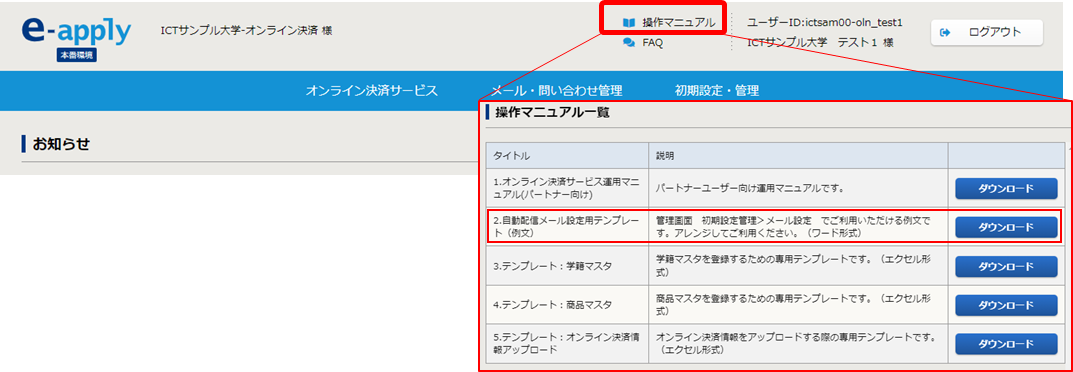Open the メール・問い合わせ管理 menu
Viewport: 1073px width, 372px height.
point(556,90)
